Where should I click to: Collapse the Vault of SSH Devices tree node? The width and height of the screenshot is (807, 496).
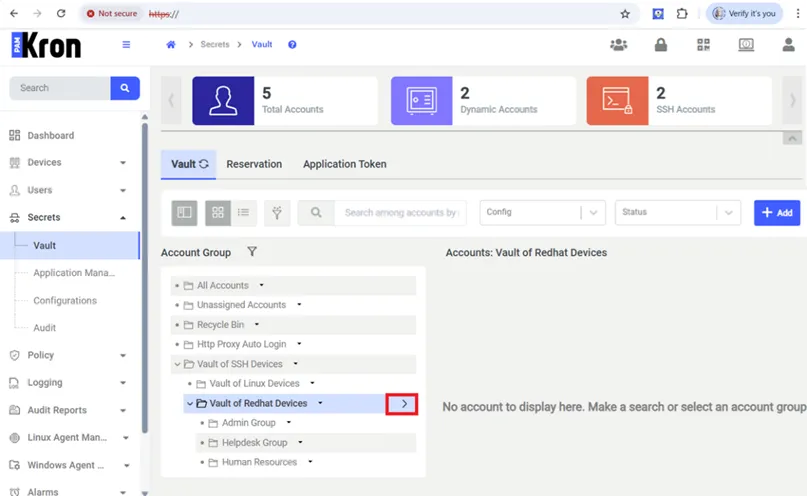click(178, 364)
